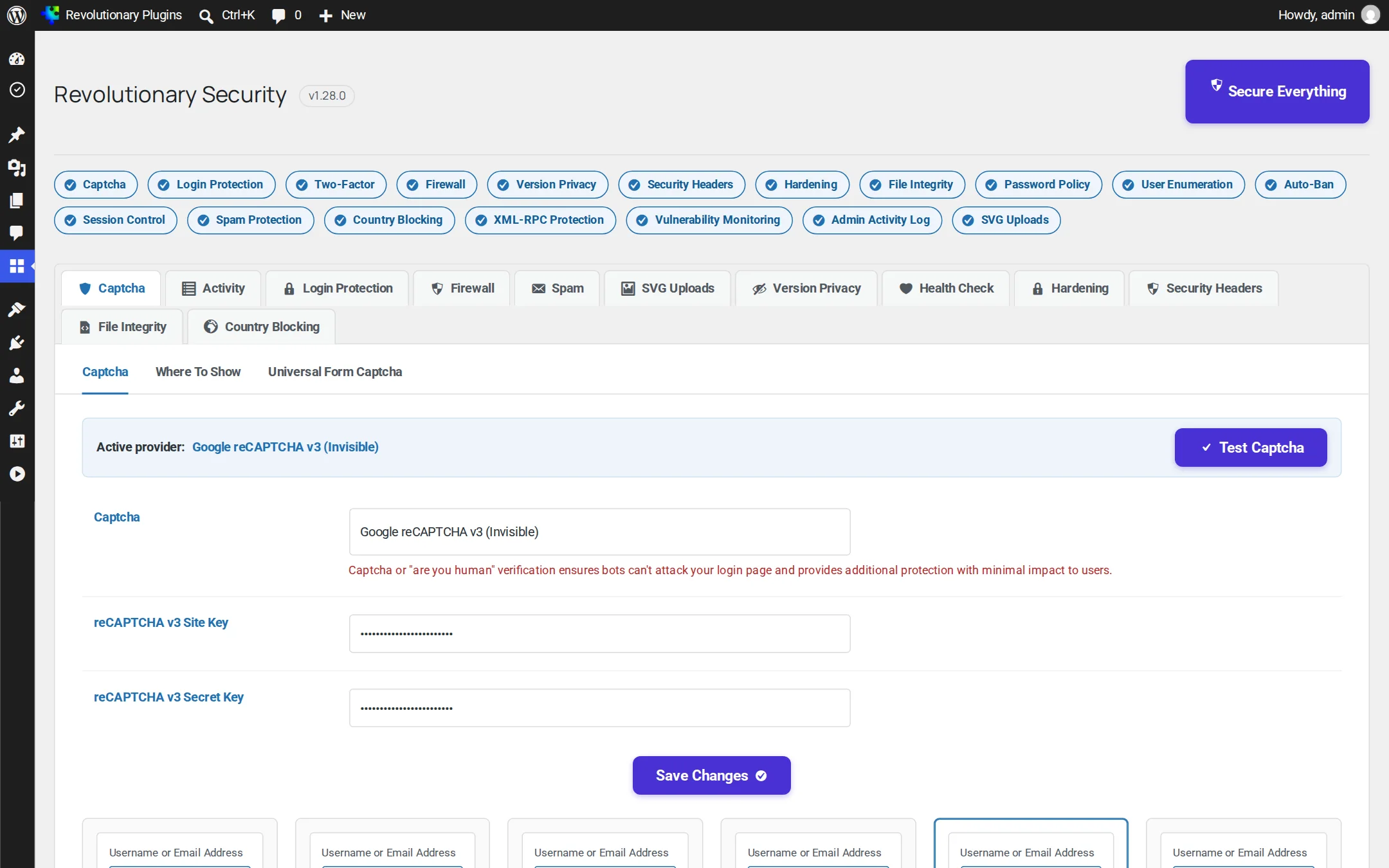Click the Admin Activity Log pill
Screen dimensions: 1389x868
872,220
